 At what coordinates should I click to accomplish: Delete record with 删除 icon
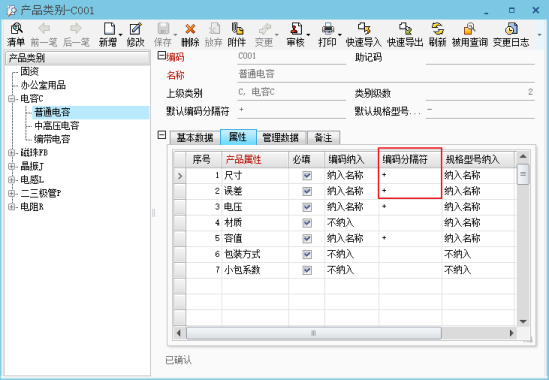[x=190, y=29]
